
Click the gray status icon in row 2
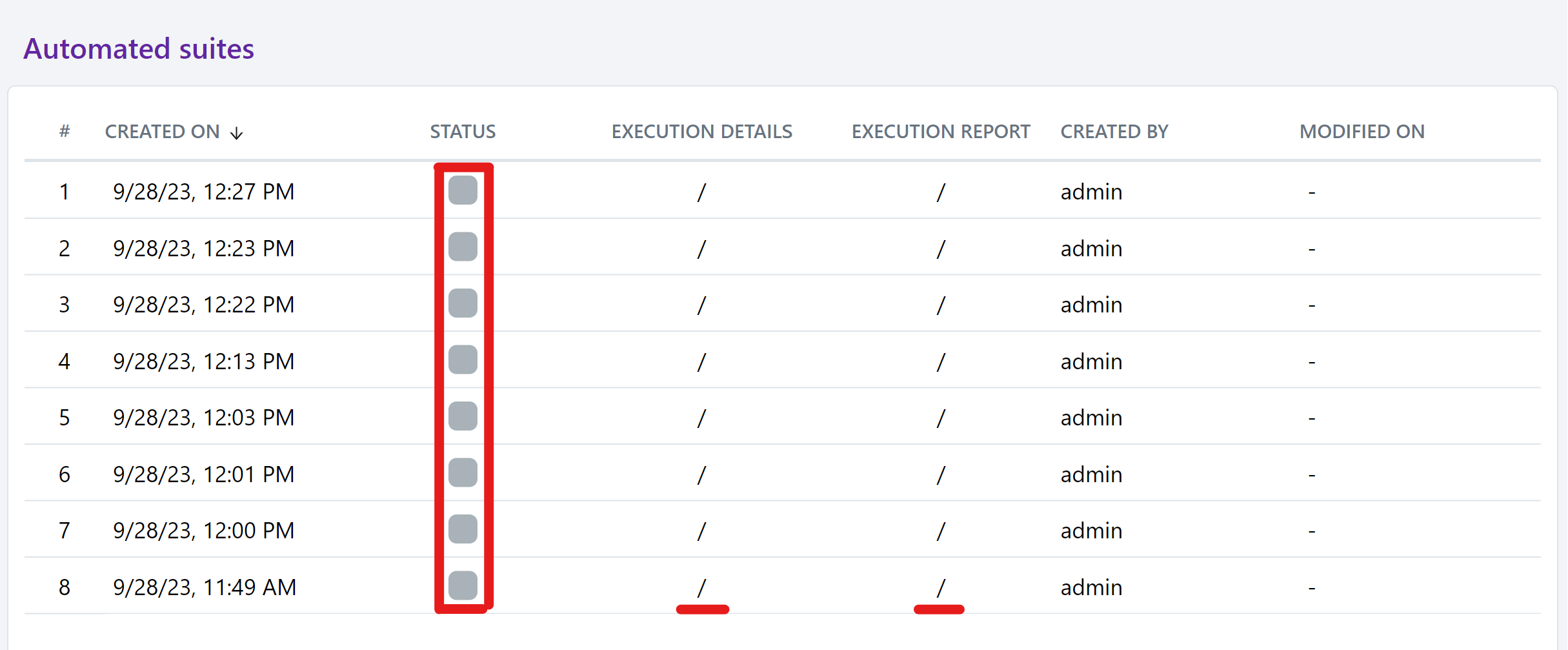(463, 247)
